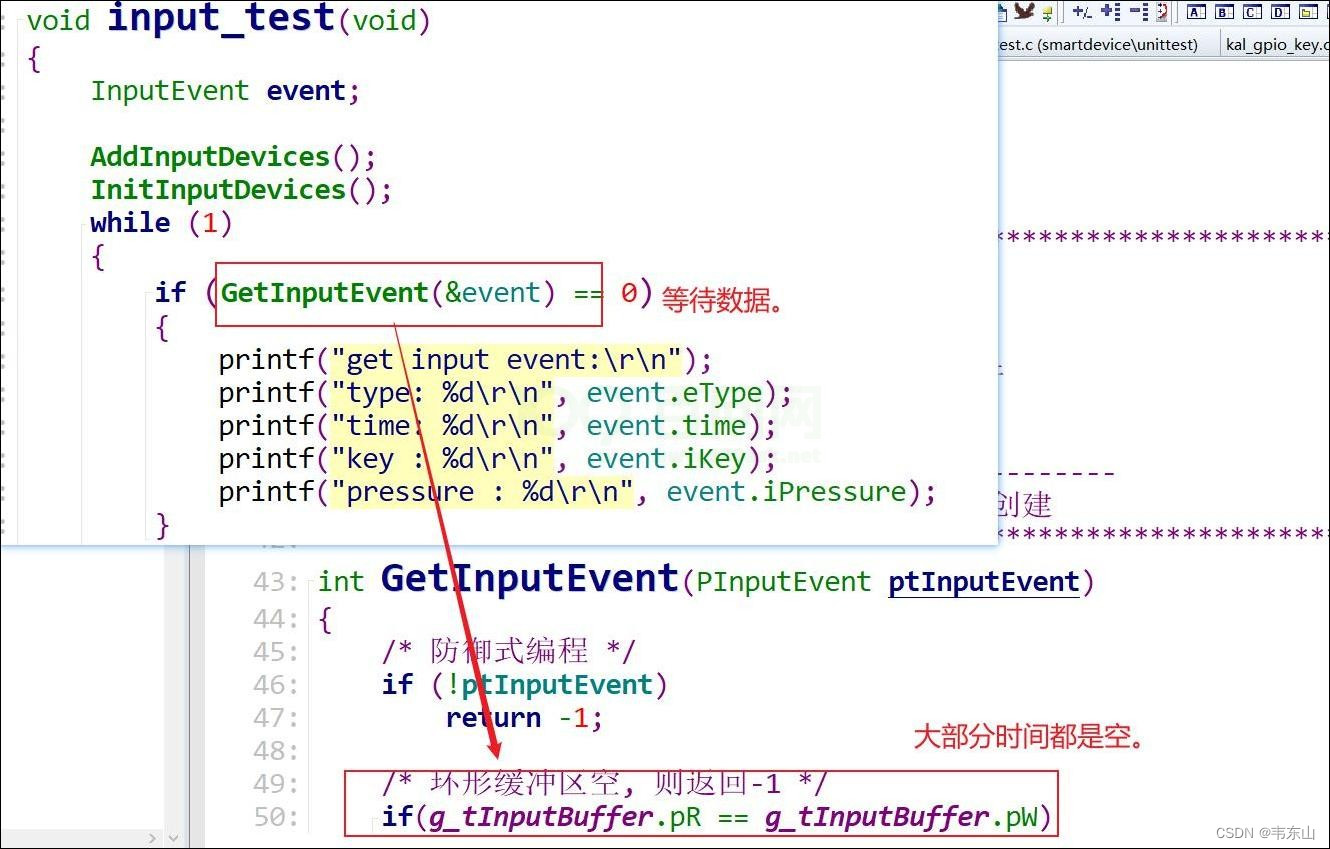1330x849 pixels.
Task: Click the collapse-all minus-with-lines toolbar icon
Action: [1138, 12]
